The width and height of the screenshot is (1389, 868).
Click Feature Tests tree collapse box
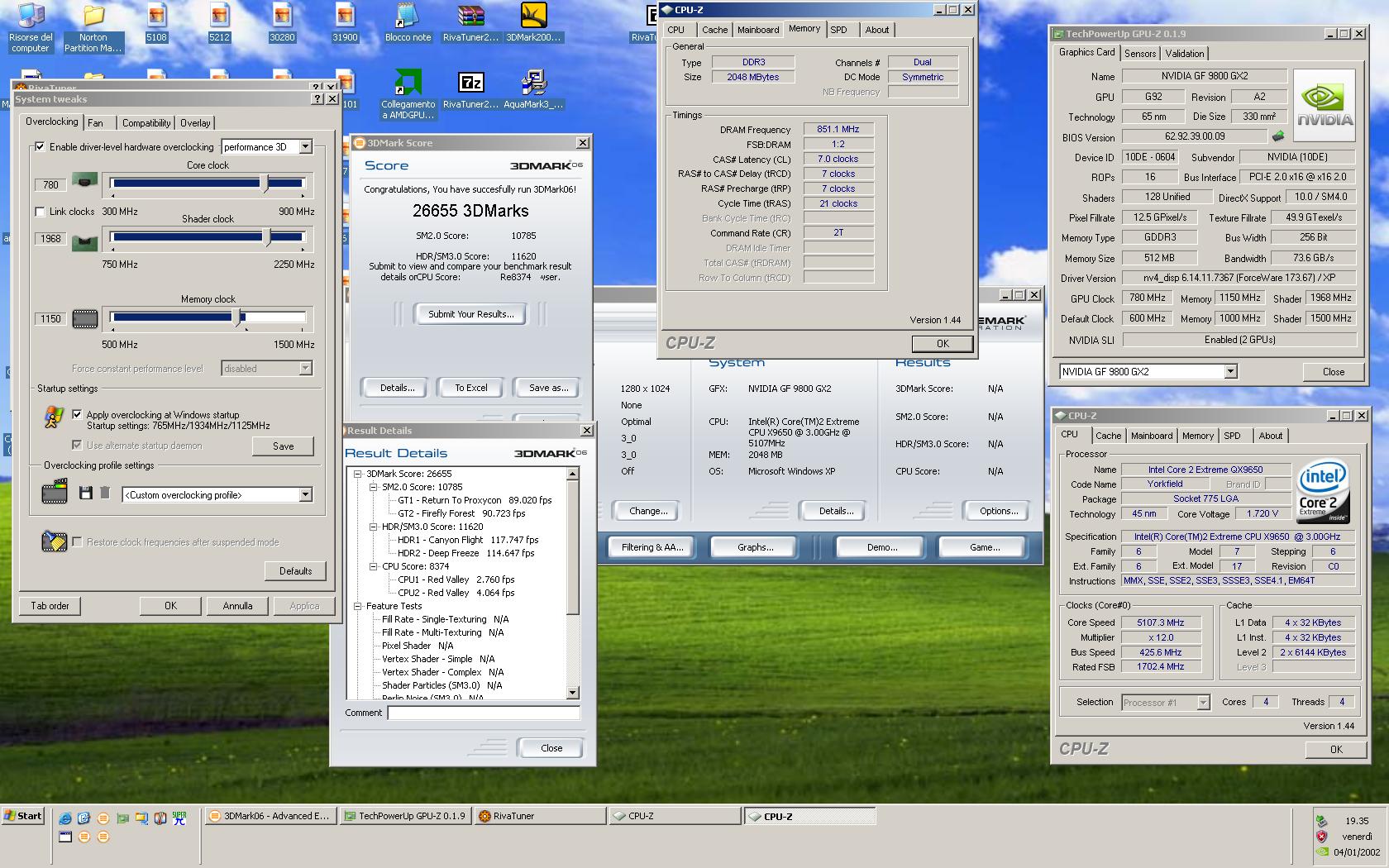pyautogui.click(x=357, y=606)
